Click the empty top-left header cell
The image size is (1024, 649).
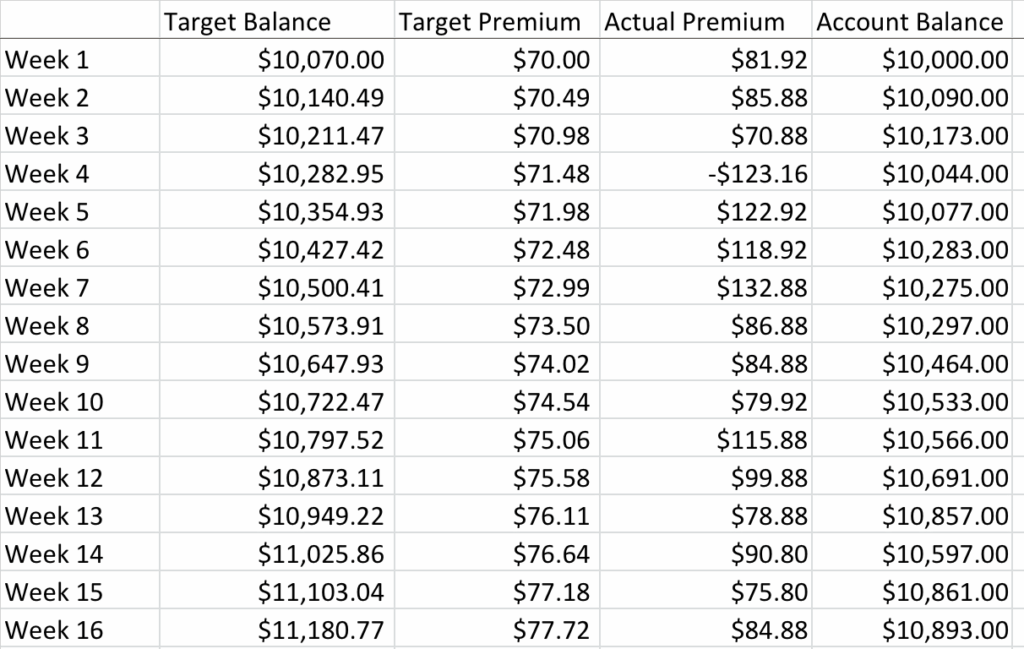coord(79,21)
